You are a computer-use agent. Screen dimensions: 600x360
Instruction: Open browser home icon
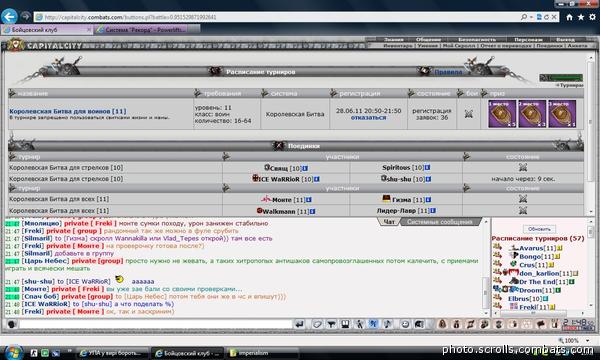[569, 17]
